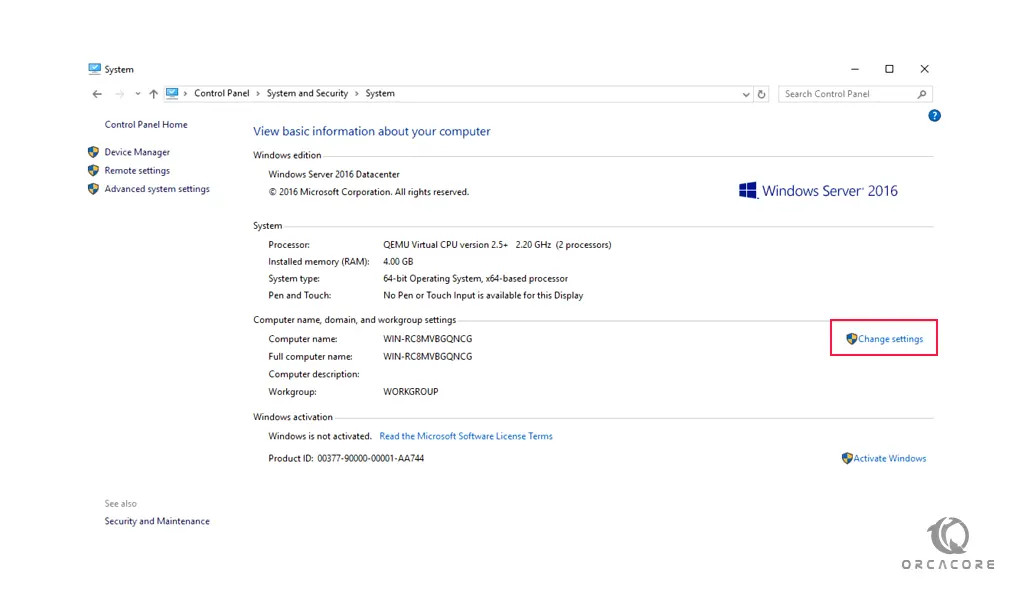Click the shield icon beside Device Manager
1024x600 pixels.
click(x=93, y=152)
